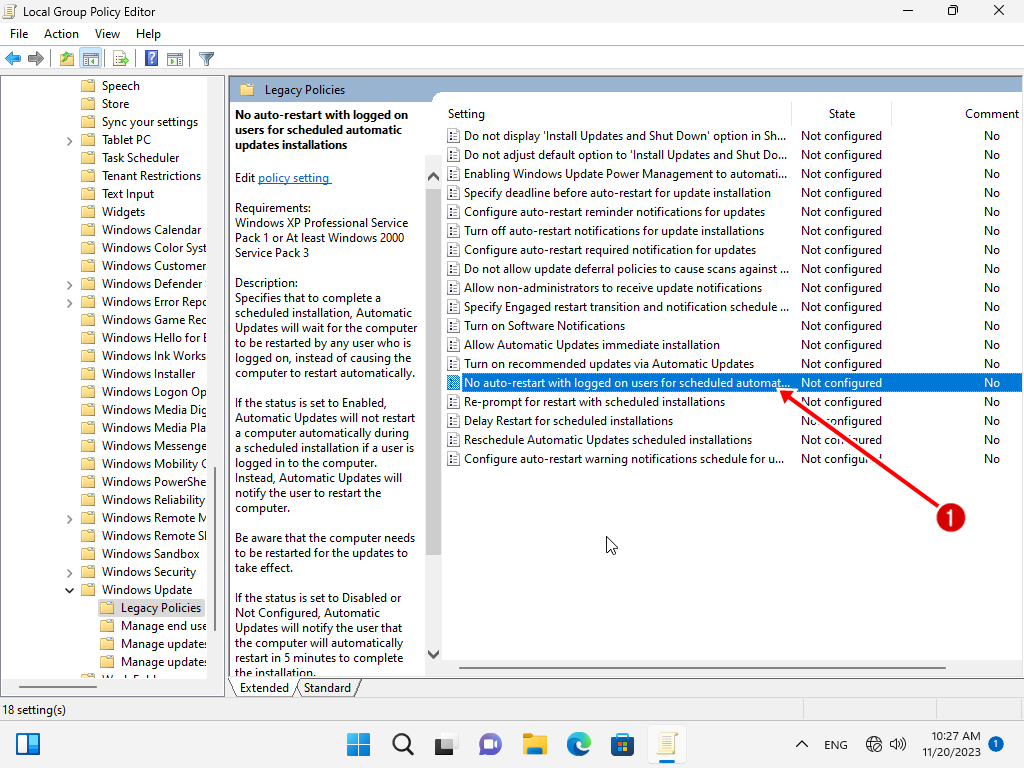Switch to the Standard tab
This screenshot has height=768, width=1024.
[327, 688]
